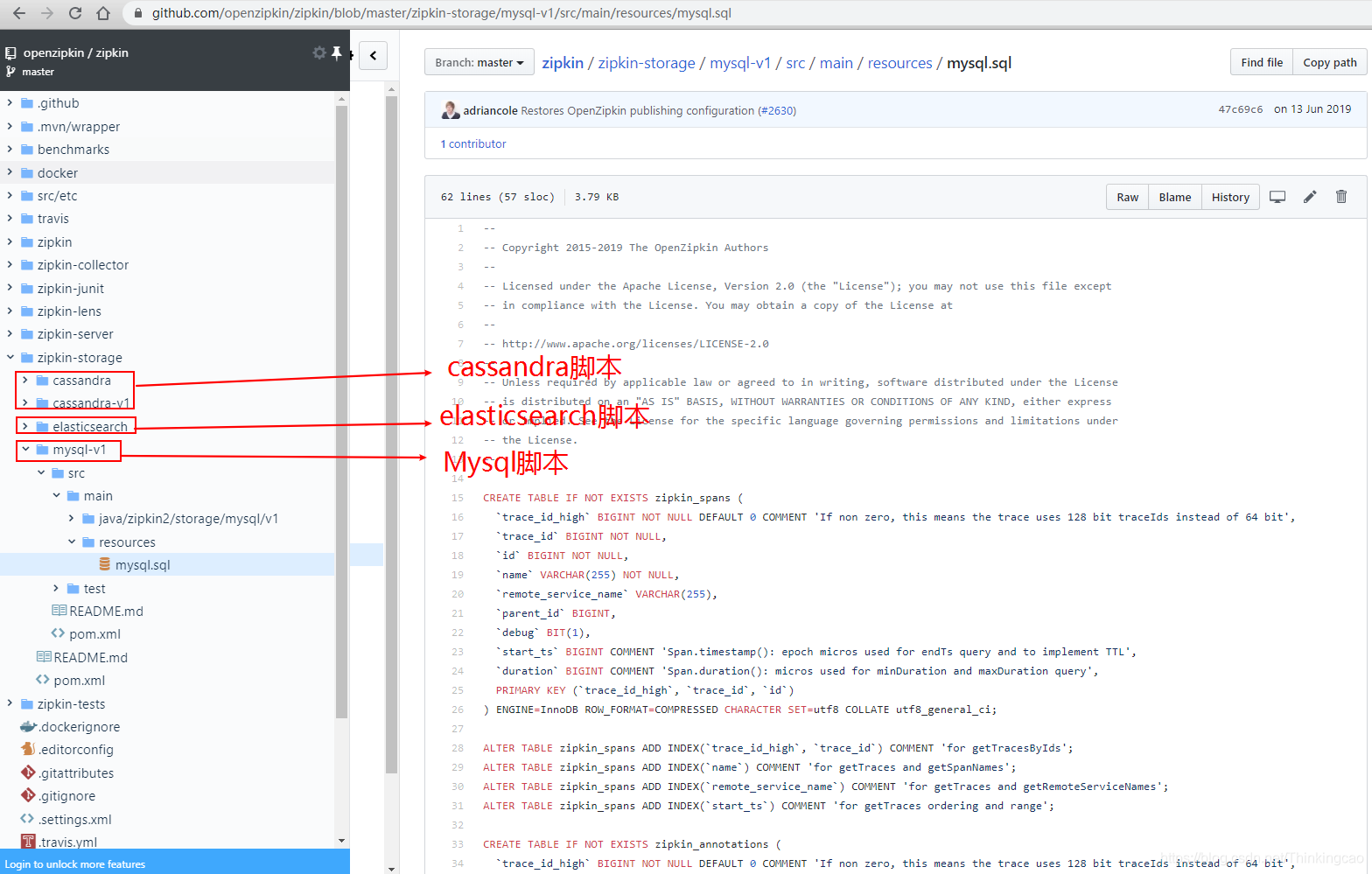Open commit hash 47c69c6
The height and width of the screenshot is (874, 1372).
click(1241, 109)
